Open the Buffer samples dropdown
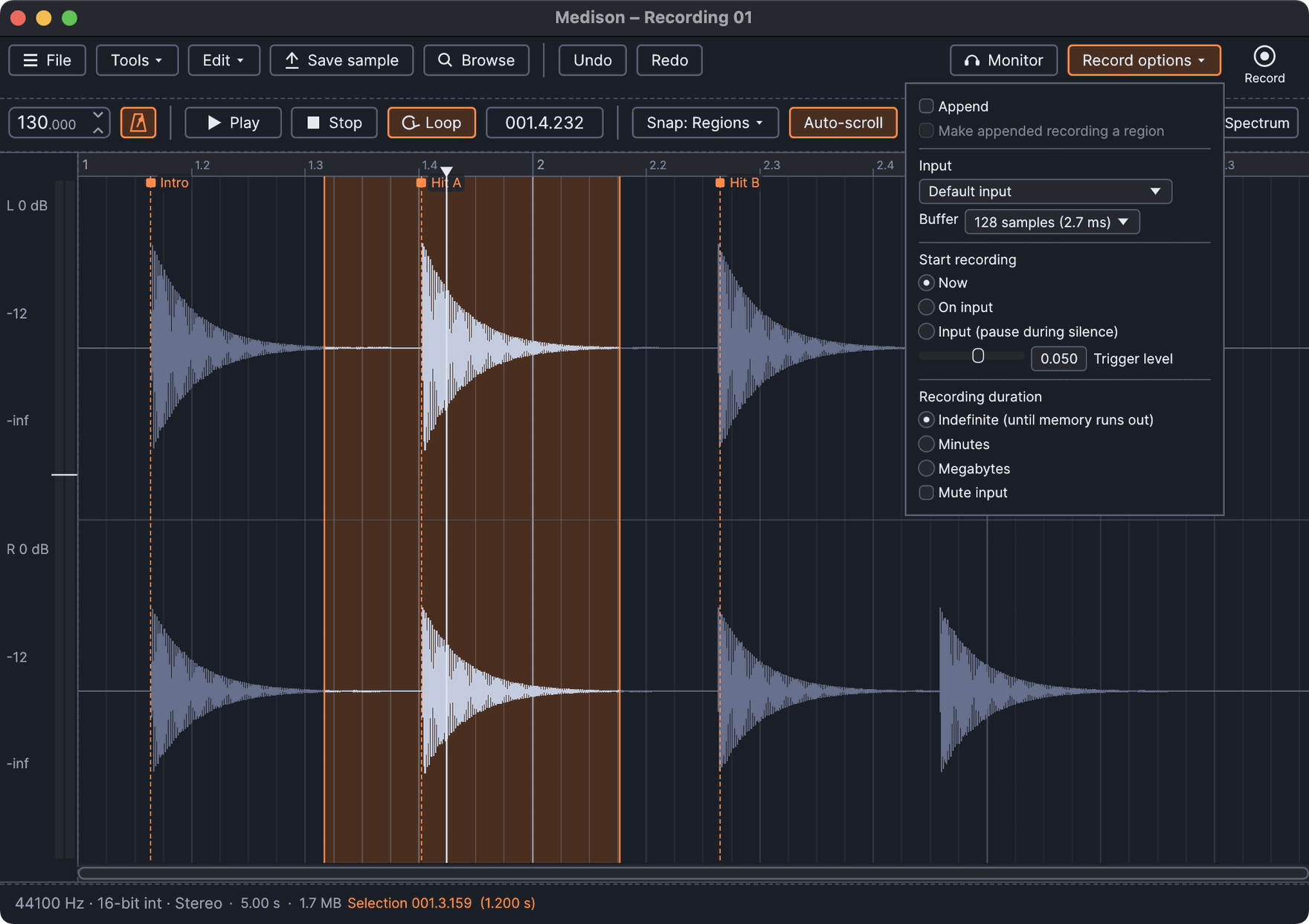 1052,222
